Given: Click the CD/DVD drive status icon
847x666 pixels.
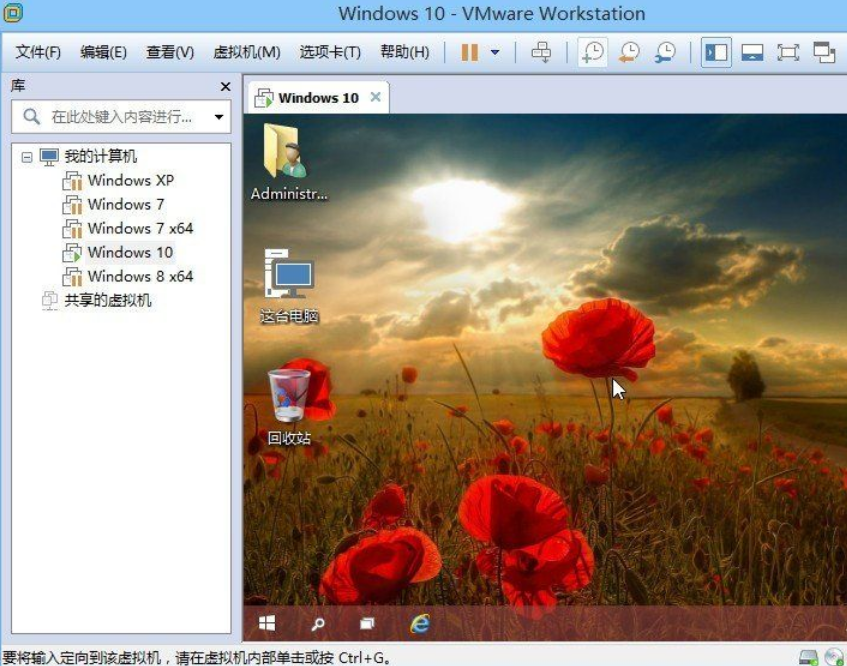Looking at the screenshot, I should pyautogui.click(x=835, y=657).
